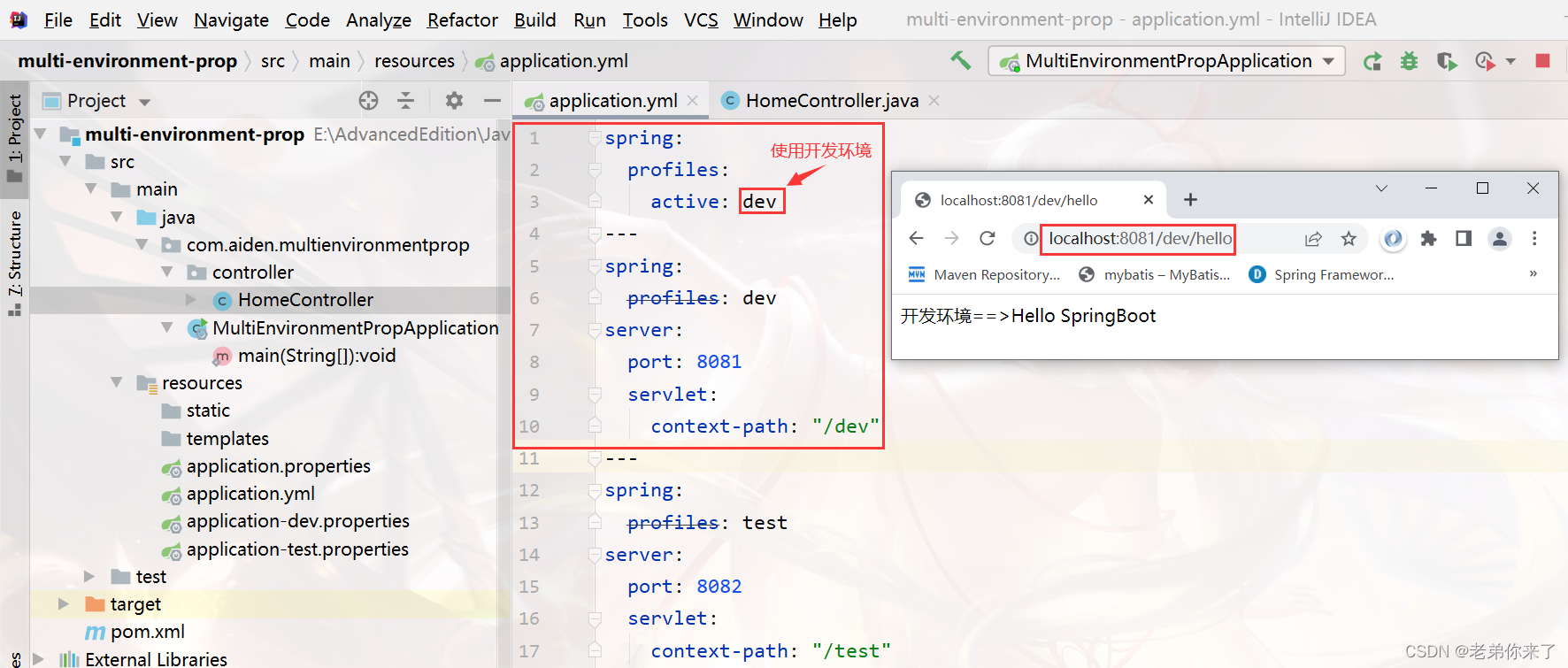Hide the Project tool window

coord(493,101)
